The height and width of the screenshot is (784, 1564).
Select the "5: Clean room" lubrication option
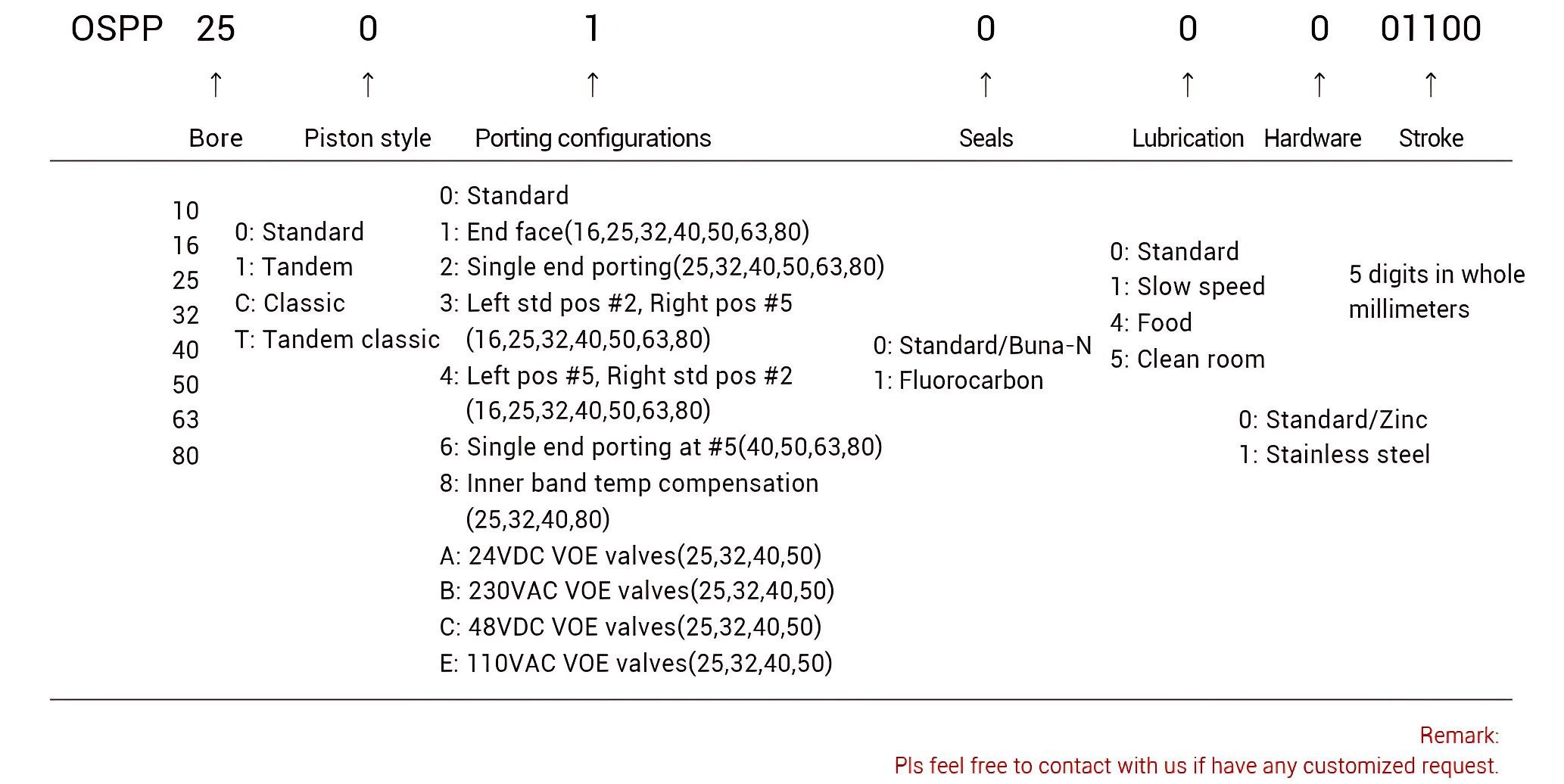(1187, 359)
